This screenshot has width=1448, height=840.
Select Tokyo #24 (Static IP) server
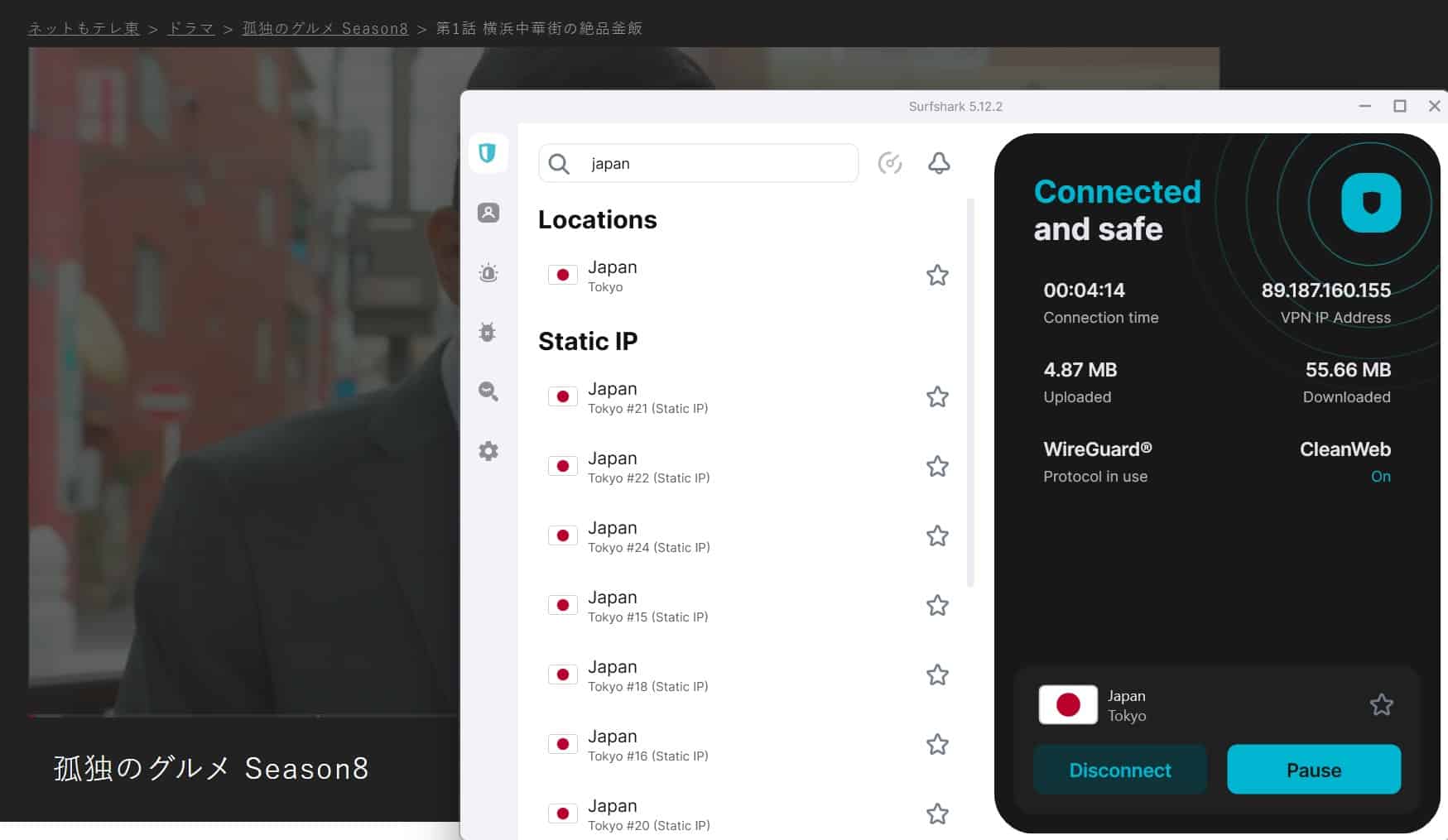749,536
